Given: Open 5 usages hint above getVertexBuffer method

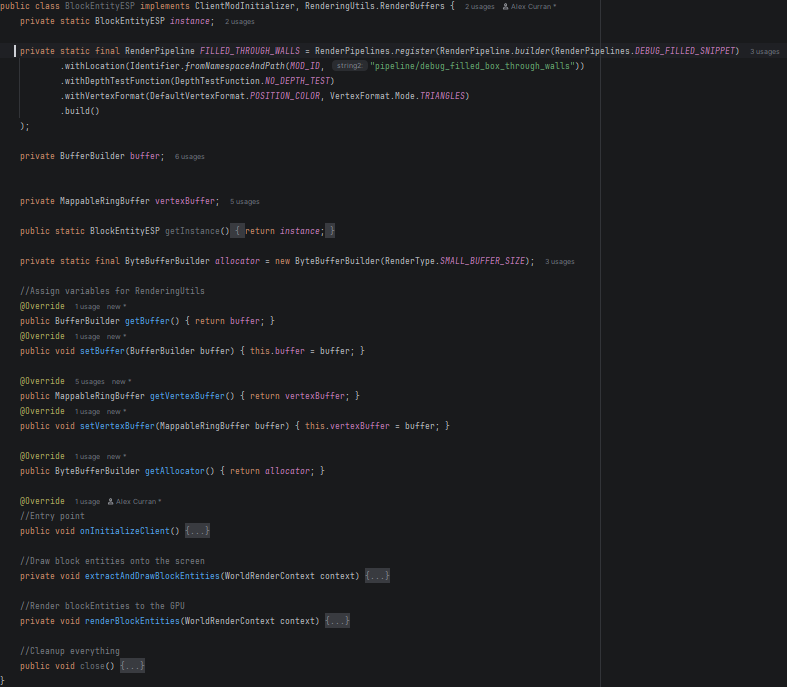Looking at the screenshot, I should click(89, 381).
